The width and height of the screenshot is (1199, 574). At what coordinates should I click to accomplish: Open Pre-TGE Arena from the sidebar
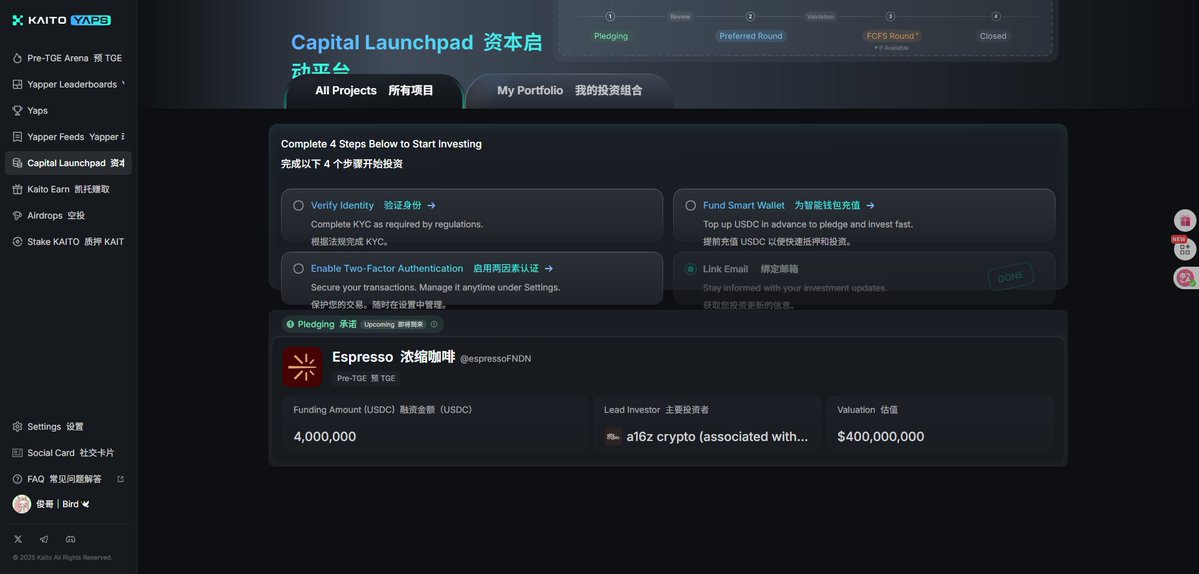click(x=68, y=58)
